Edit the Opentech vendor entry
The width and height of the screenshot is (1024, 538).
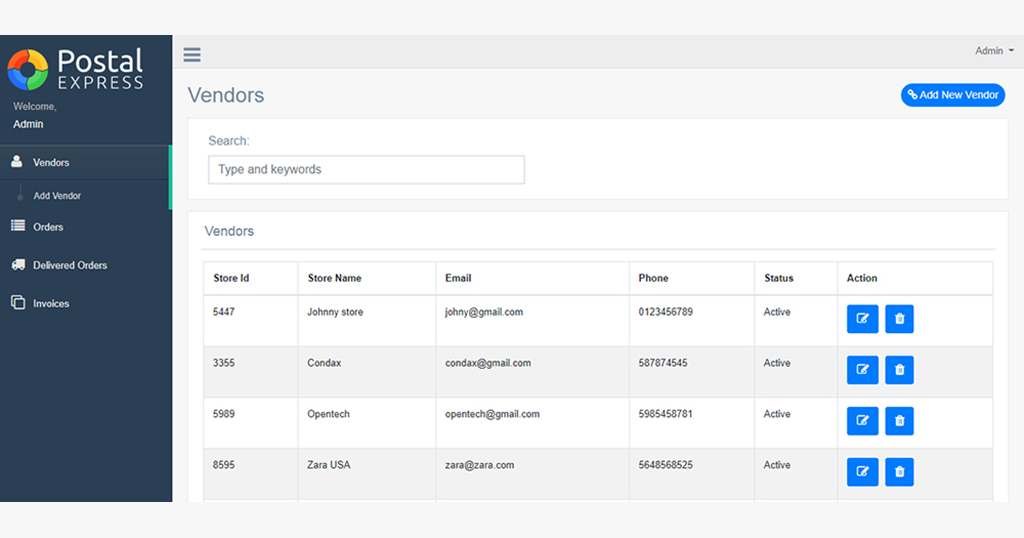862,420
